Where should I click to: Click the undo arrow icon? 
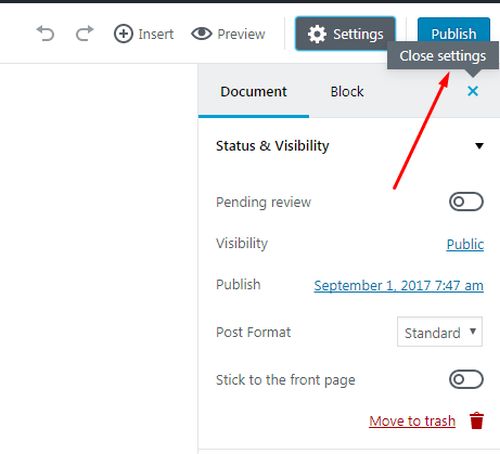(45, 33)
